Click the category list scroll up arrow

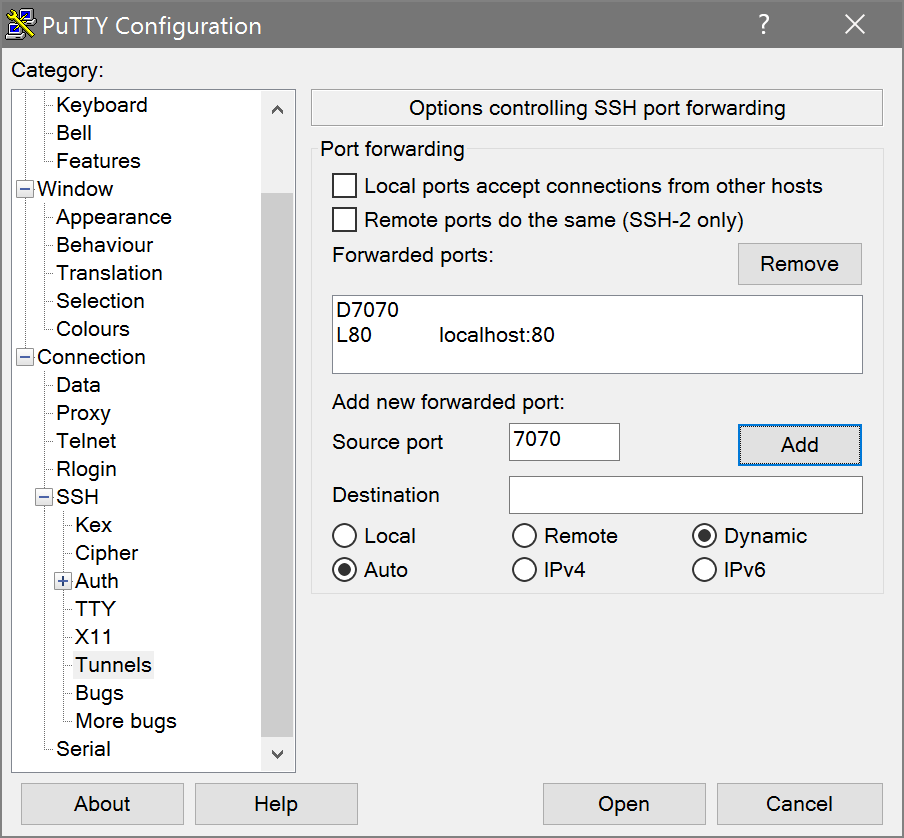click(277, 110)
